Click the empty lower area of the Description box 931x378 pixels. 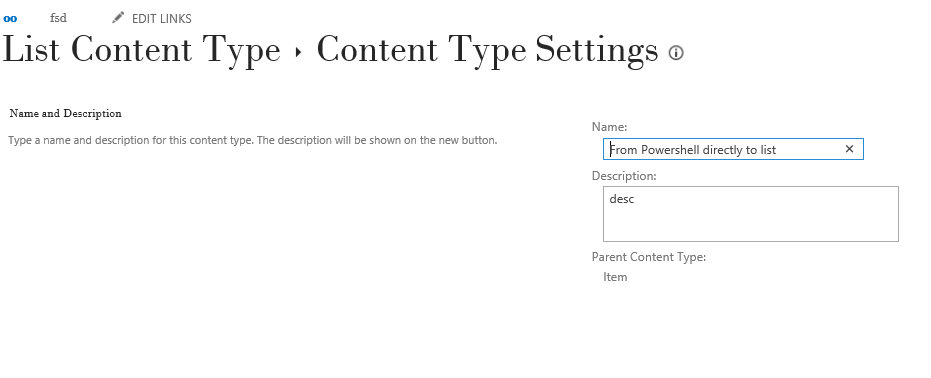pos(750,225)
